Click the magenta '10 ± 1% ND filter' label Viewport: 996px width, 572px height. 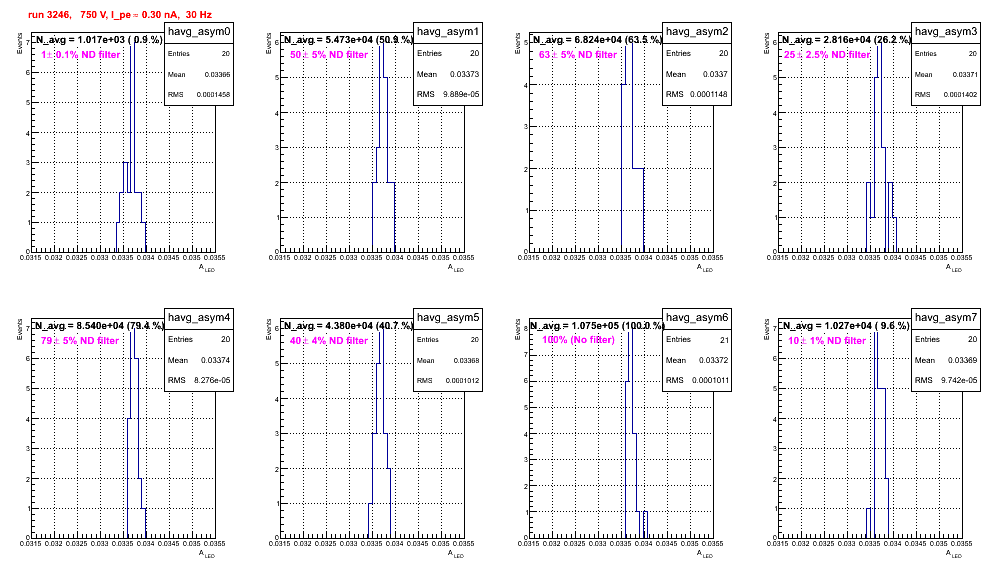[x=827, y=341]
